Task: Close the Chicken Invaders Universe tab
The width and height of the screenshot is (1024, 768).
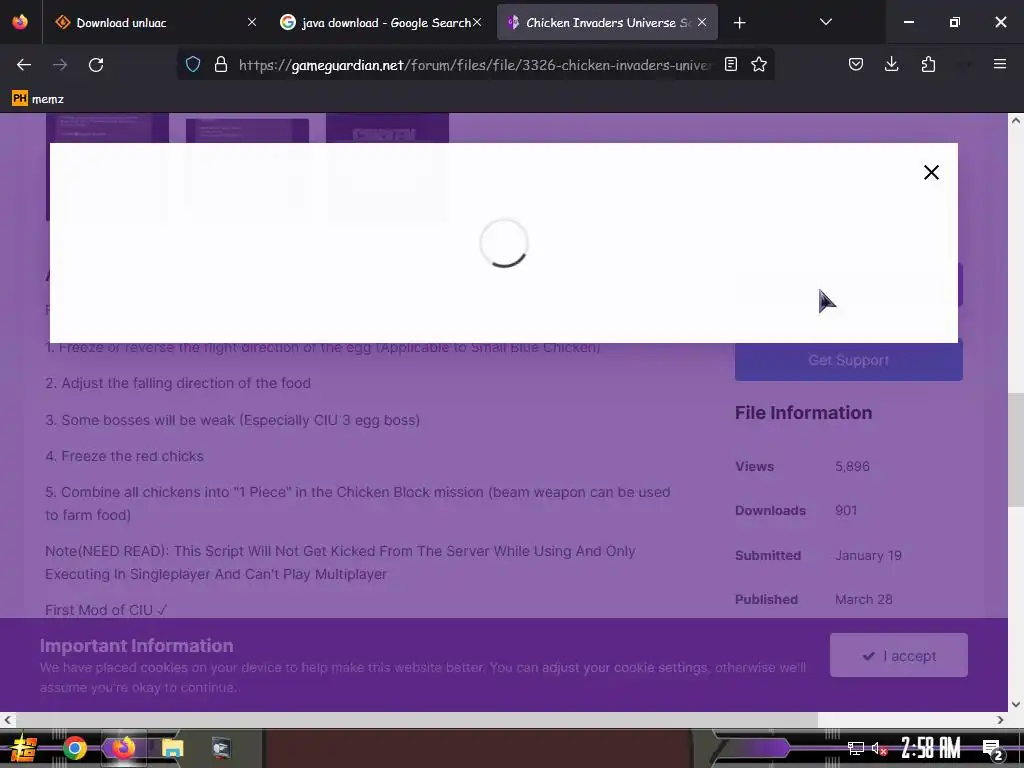Action: (702, 23)
